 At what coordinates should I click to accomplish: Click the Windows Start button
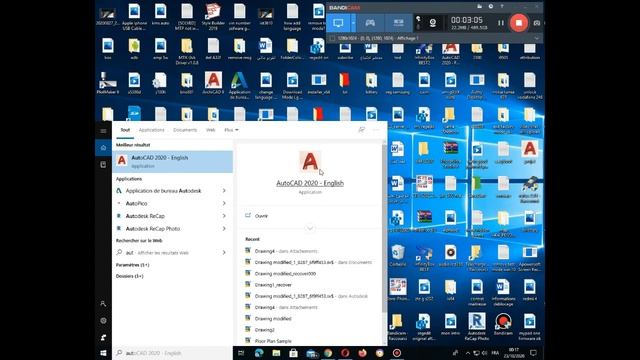103,353
